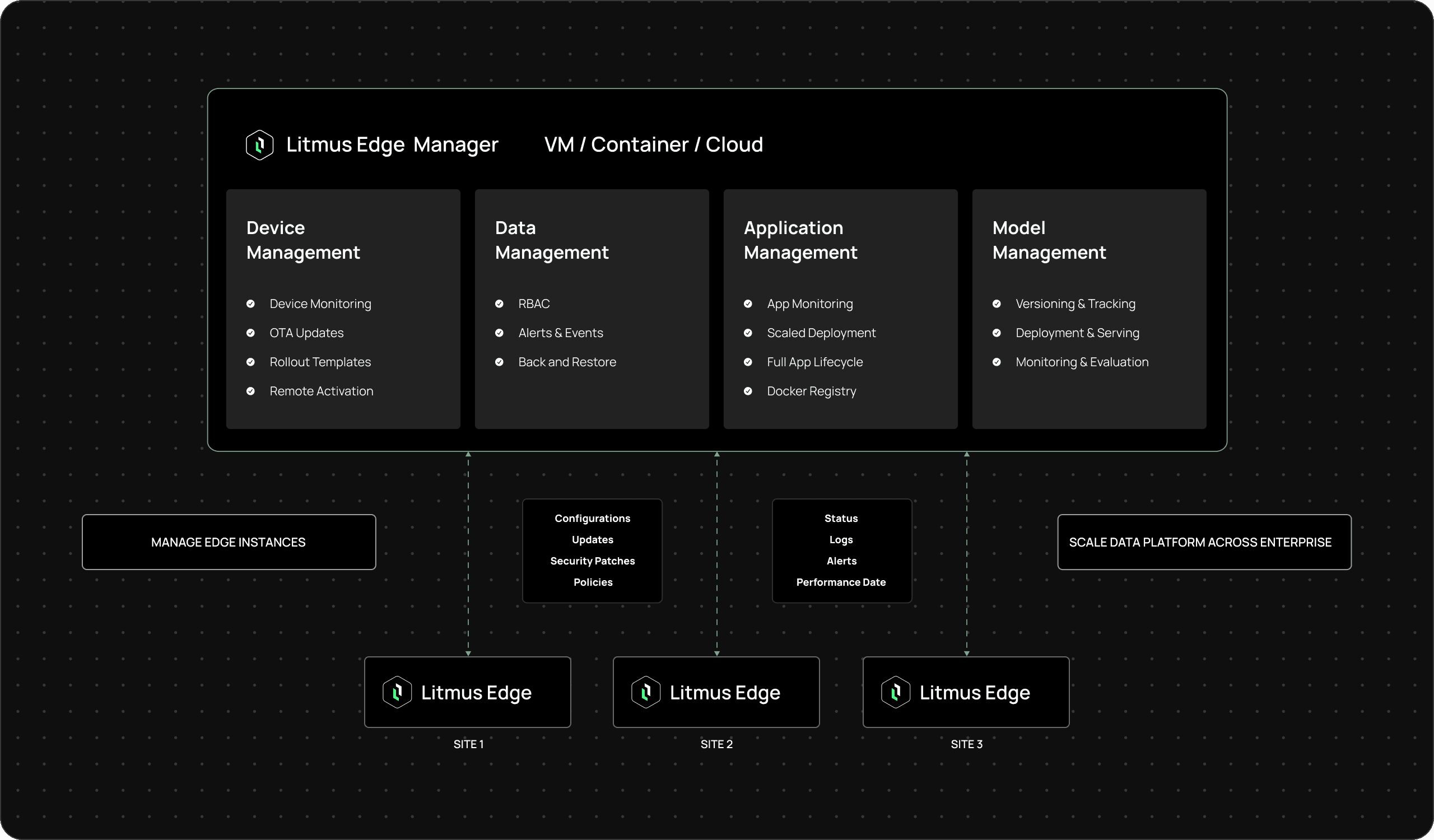This screenshot has height=840, width=1434.
Task: Click the checkmark icon beside RBAC
Action: click(500, 304)
